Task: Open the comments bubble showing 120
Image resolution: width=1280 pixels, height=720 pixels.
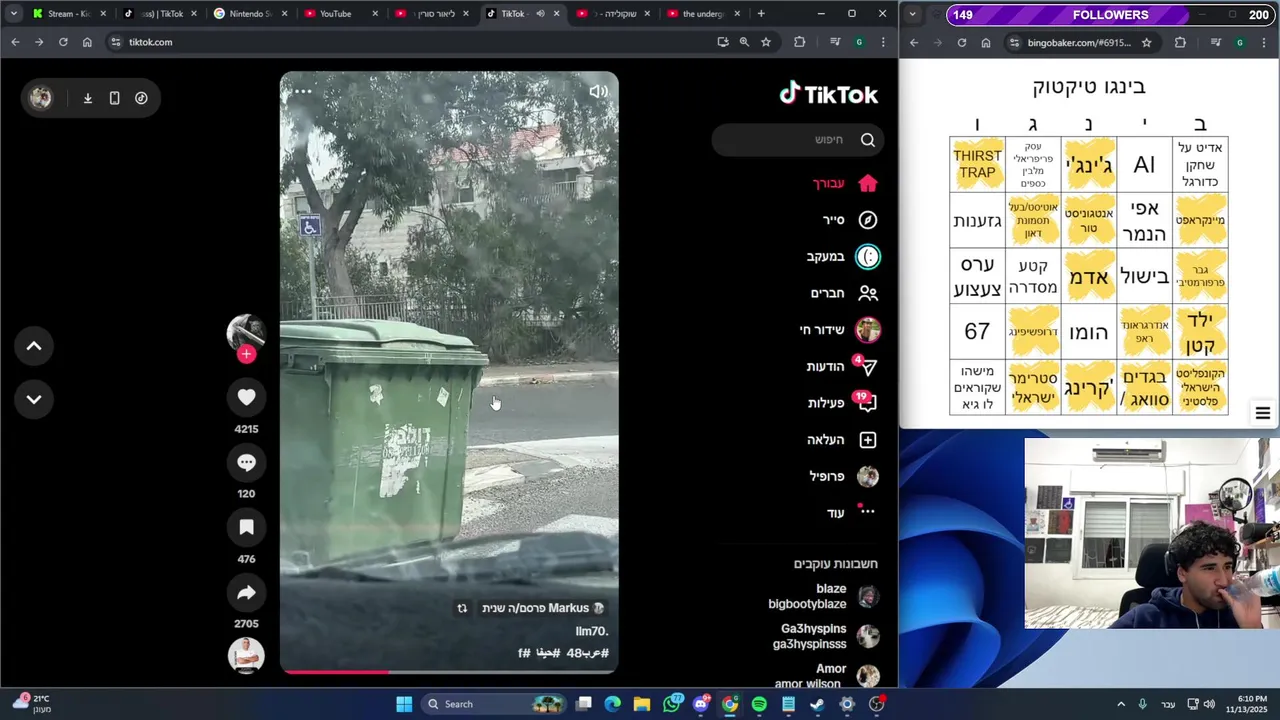Action: [x=246, y=463]
